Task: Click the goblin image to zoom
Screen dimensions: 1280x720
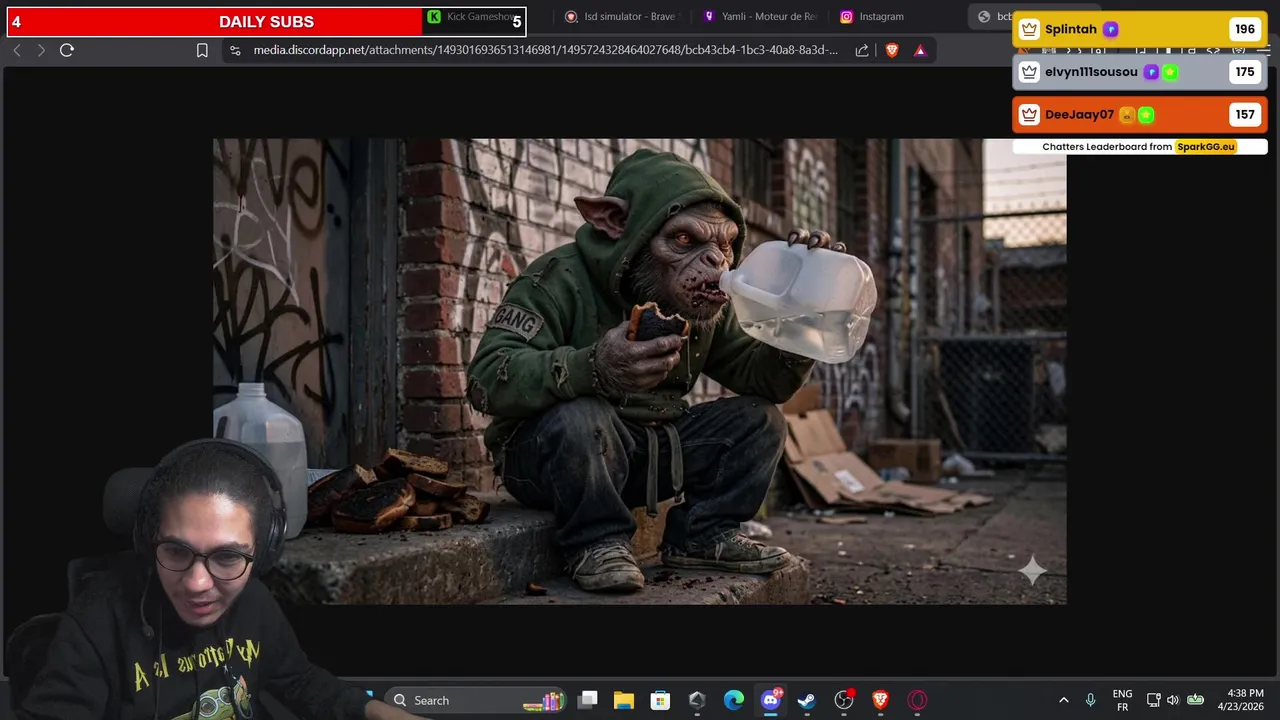Action: coord(639,371)
